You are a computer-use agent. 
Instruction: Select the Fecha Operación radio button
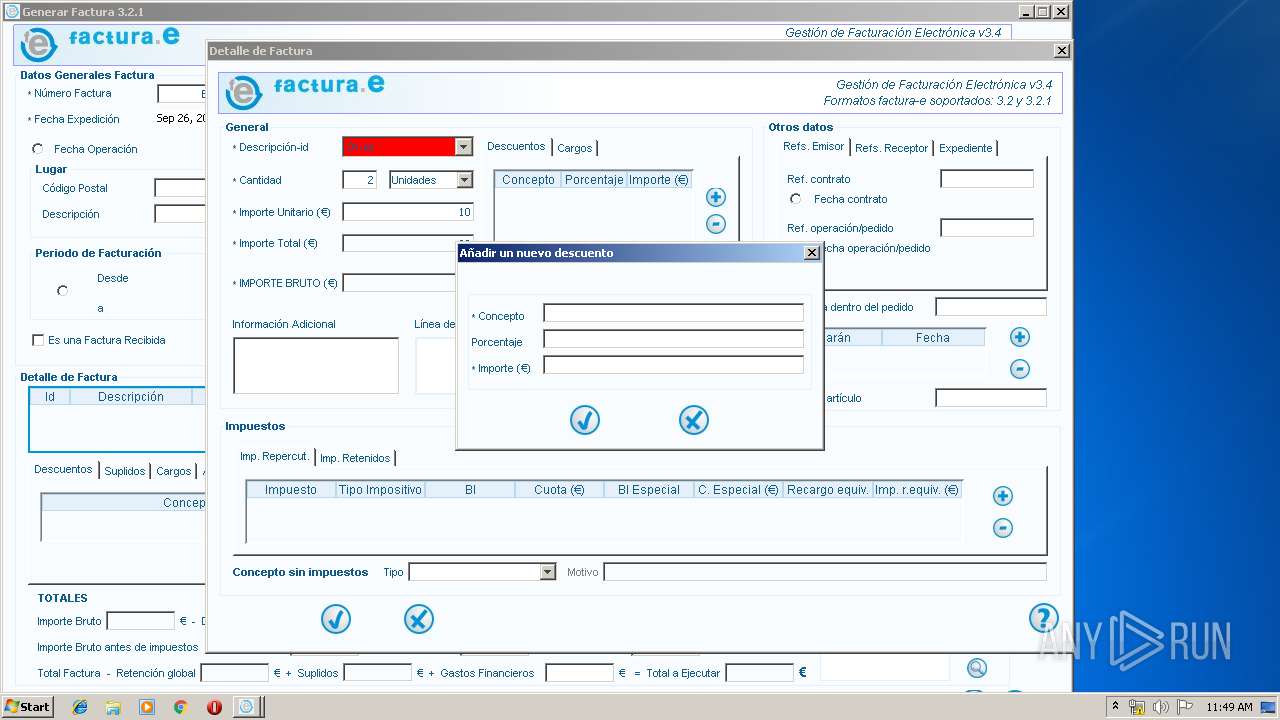coord(38,149)
